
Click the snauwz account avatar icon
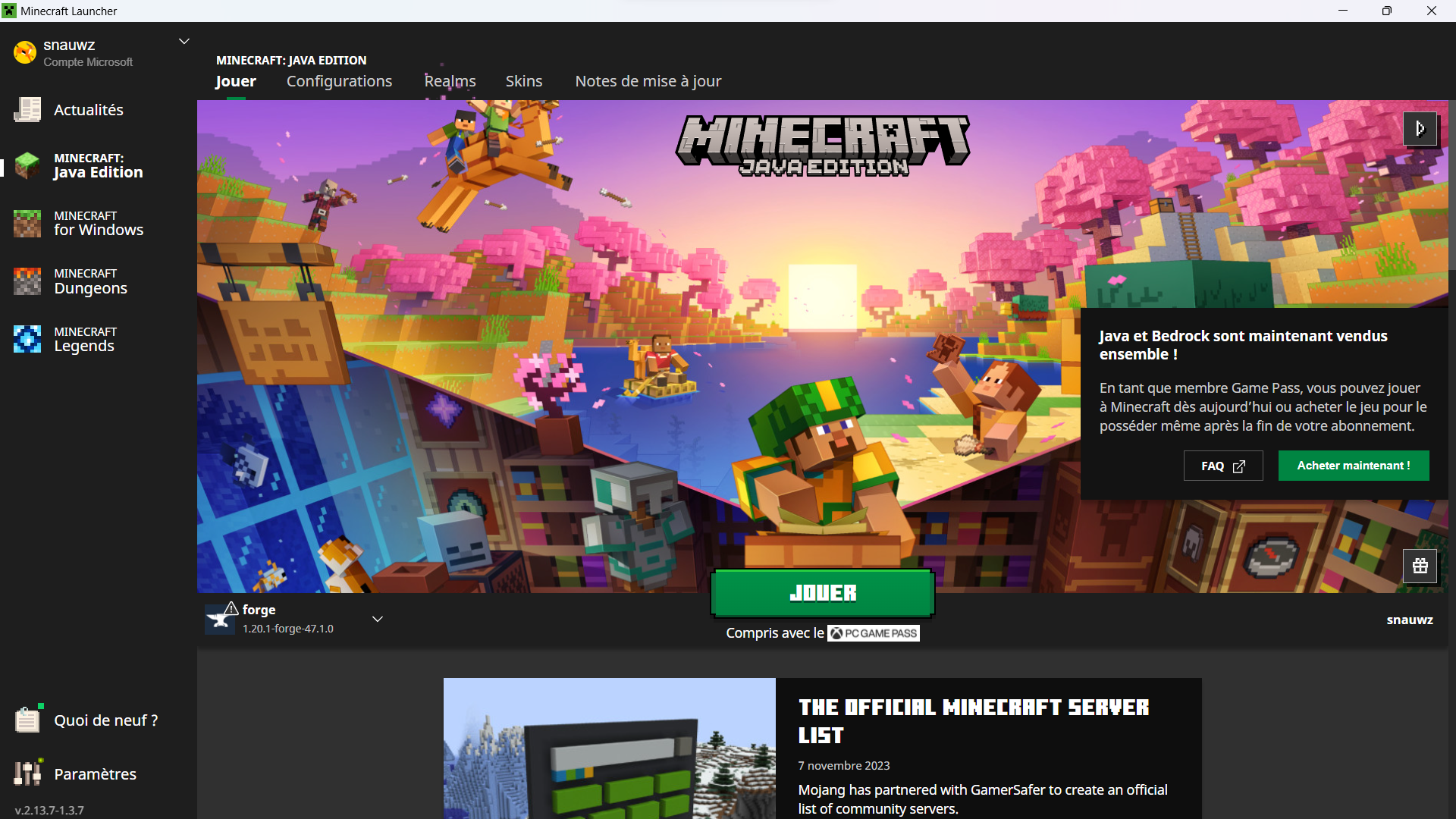tap(25, 52)
